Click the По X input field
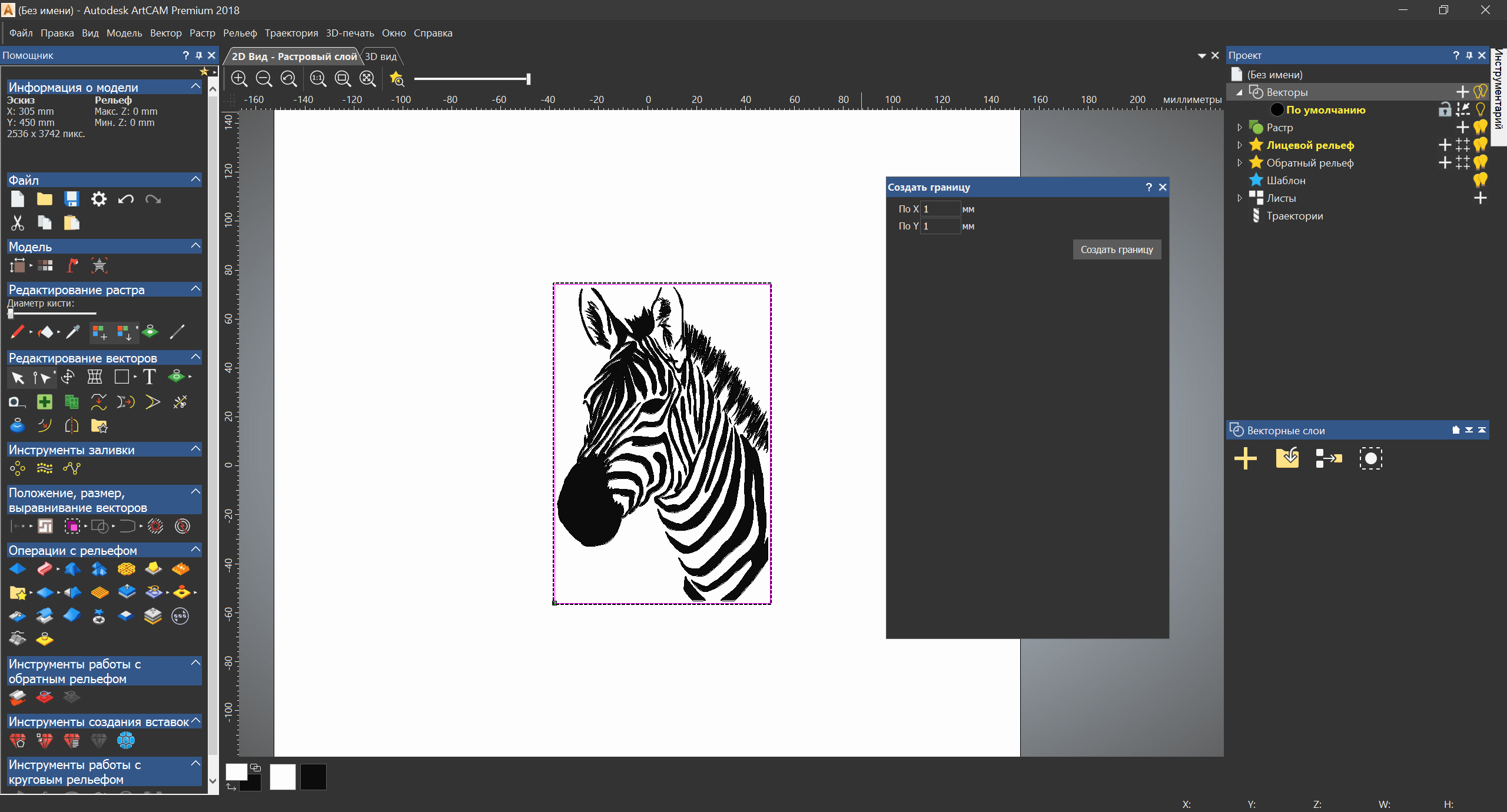This screenshot has width=1507, height=812. 940,209
